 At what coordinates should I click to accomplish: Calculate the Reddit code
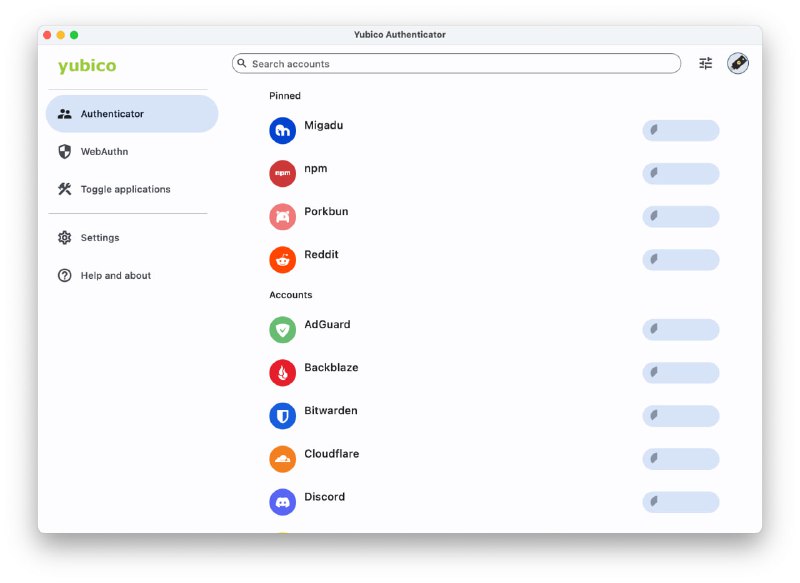681,260
